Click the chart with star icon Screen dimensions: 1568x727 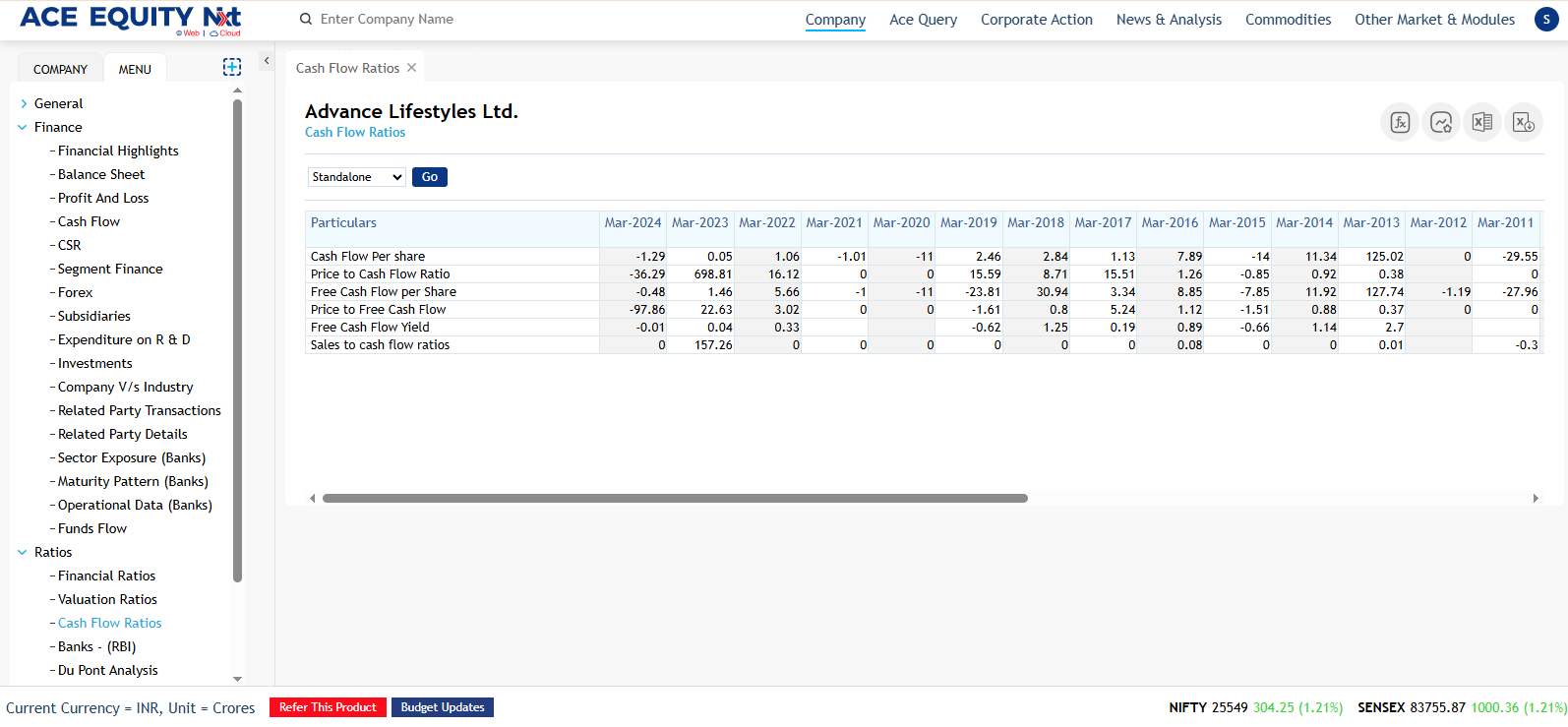point(1441,122)
